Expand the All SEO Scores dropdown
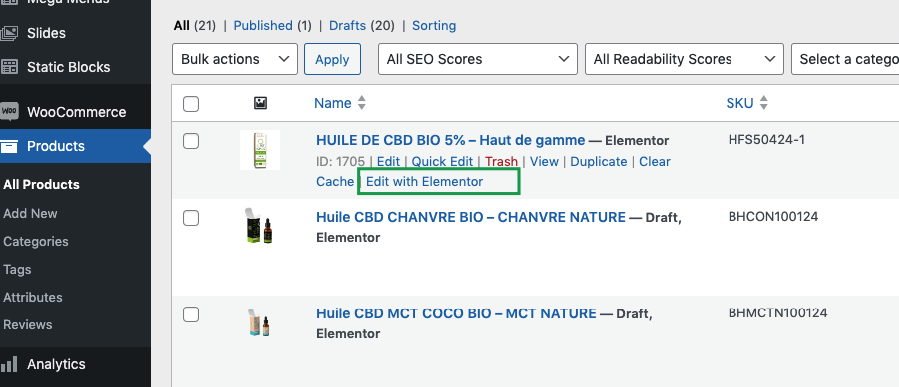899x387 pixels. pos(478,59)
